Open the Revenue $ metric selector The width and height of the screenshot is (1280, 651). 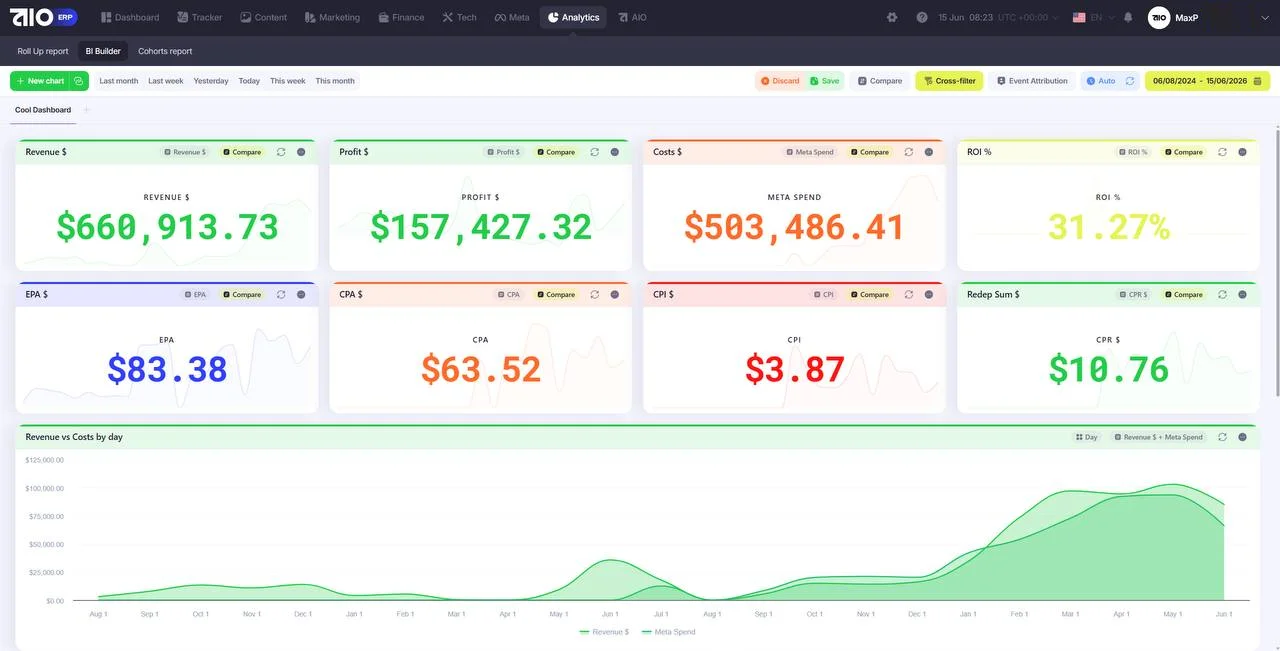[185, 152]
